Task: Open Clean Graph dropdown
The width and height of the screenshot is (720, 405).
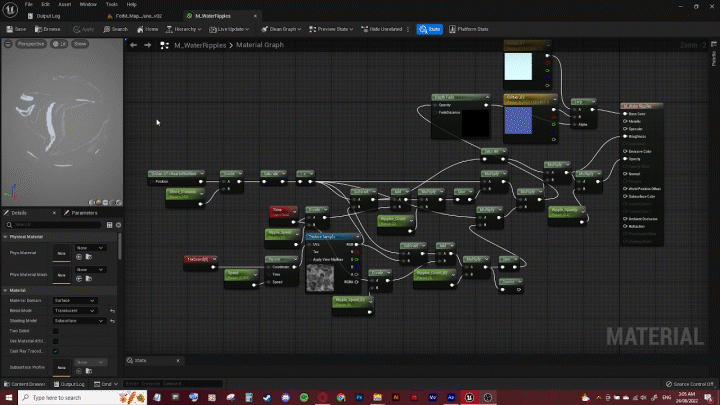Action: pos(281,29)
